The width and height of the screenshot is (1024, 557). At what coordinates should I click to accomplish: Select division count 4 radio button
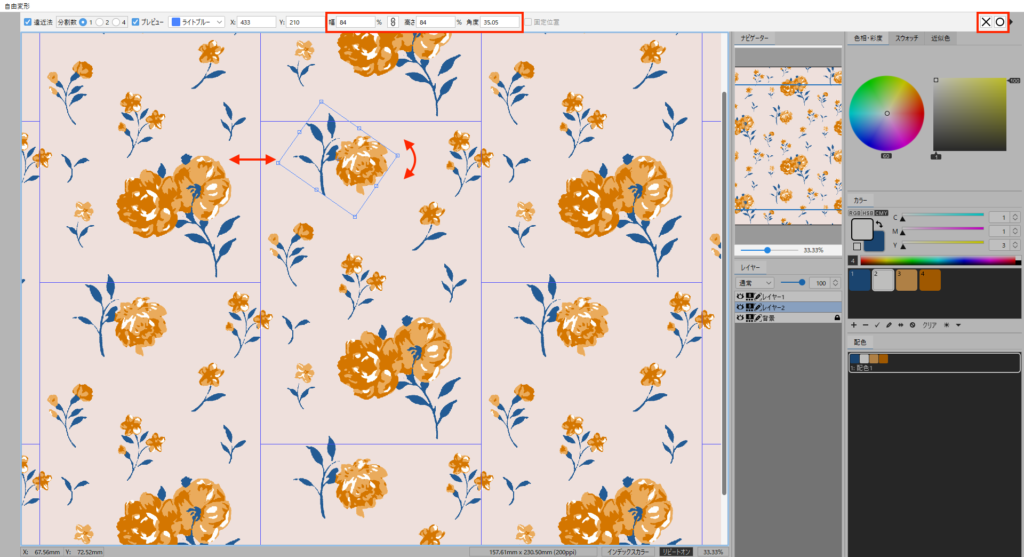click(116, 22)
